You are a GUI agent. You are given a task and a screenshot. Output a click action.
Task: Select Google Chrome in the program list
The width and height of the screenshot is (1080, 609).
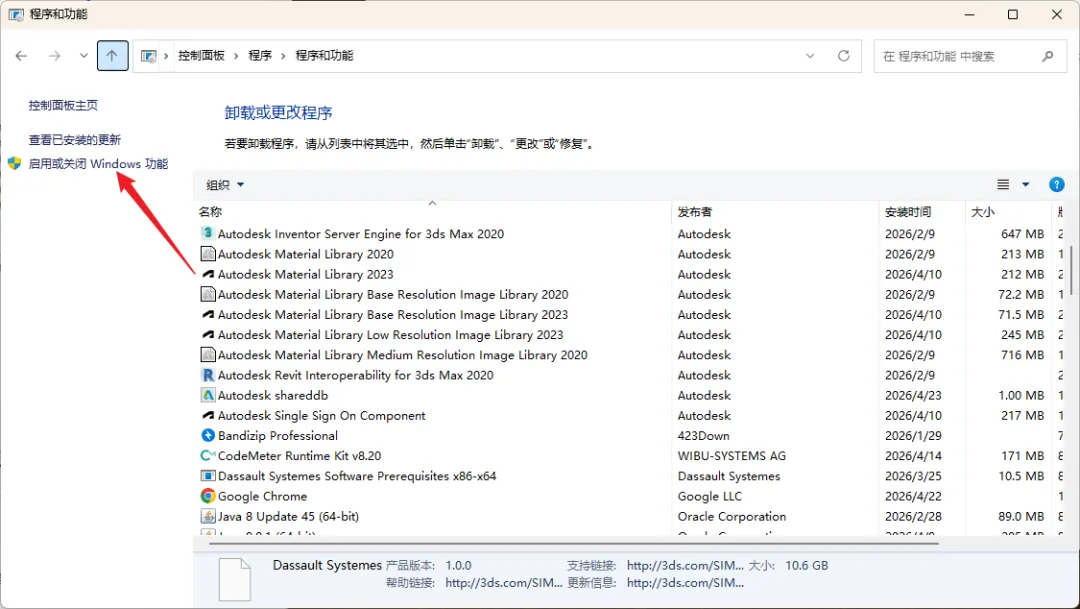(x=262, y=497)
